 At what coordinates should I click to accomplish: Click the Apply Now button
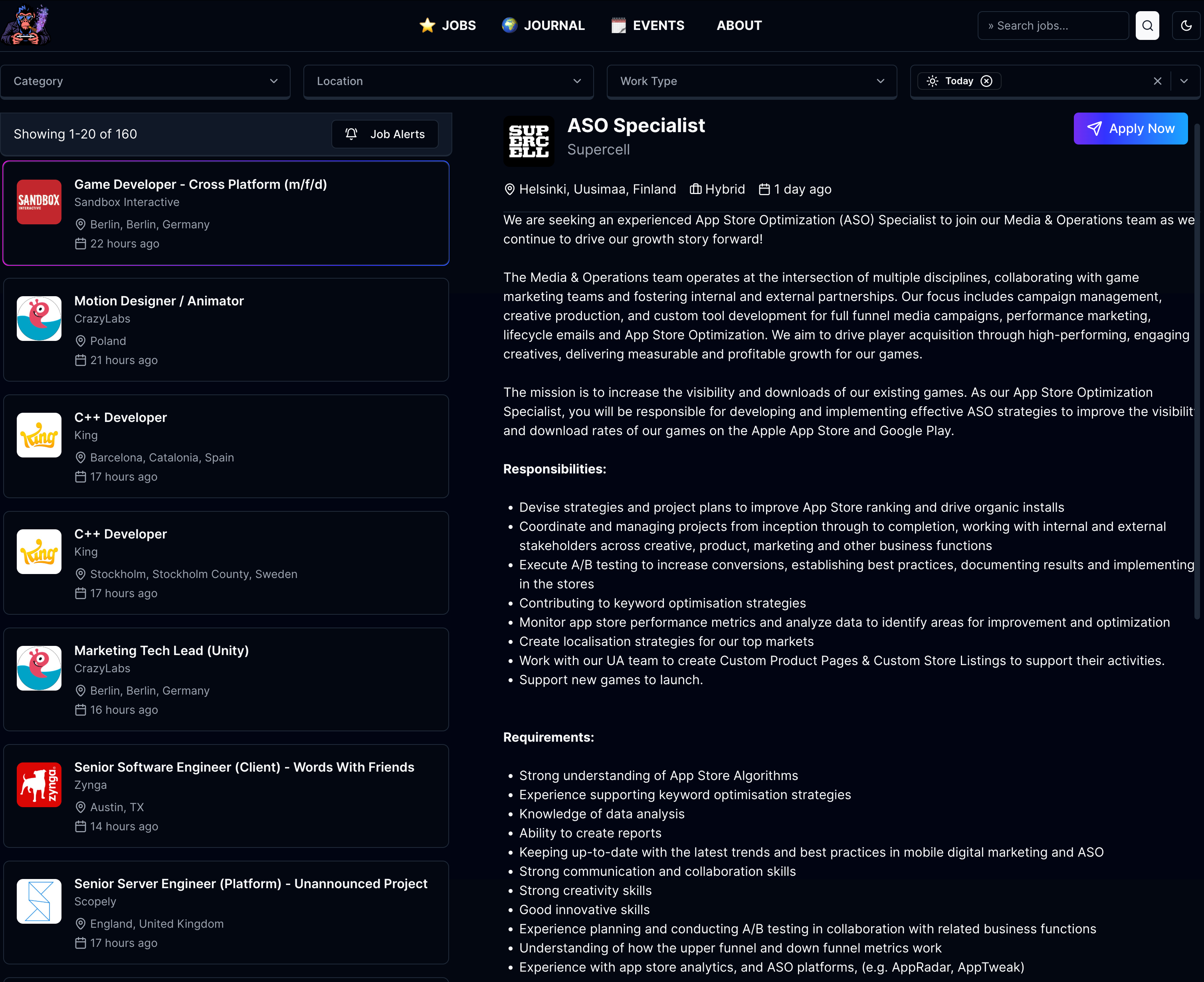[x=1131, y=129]
